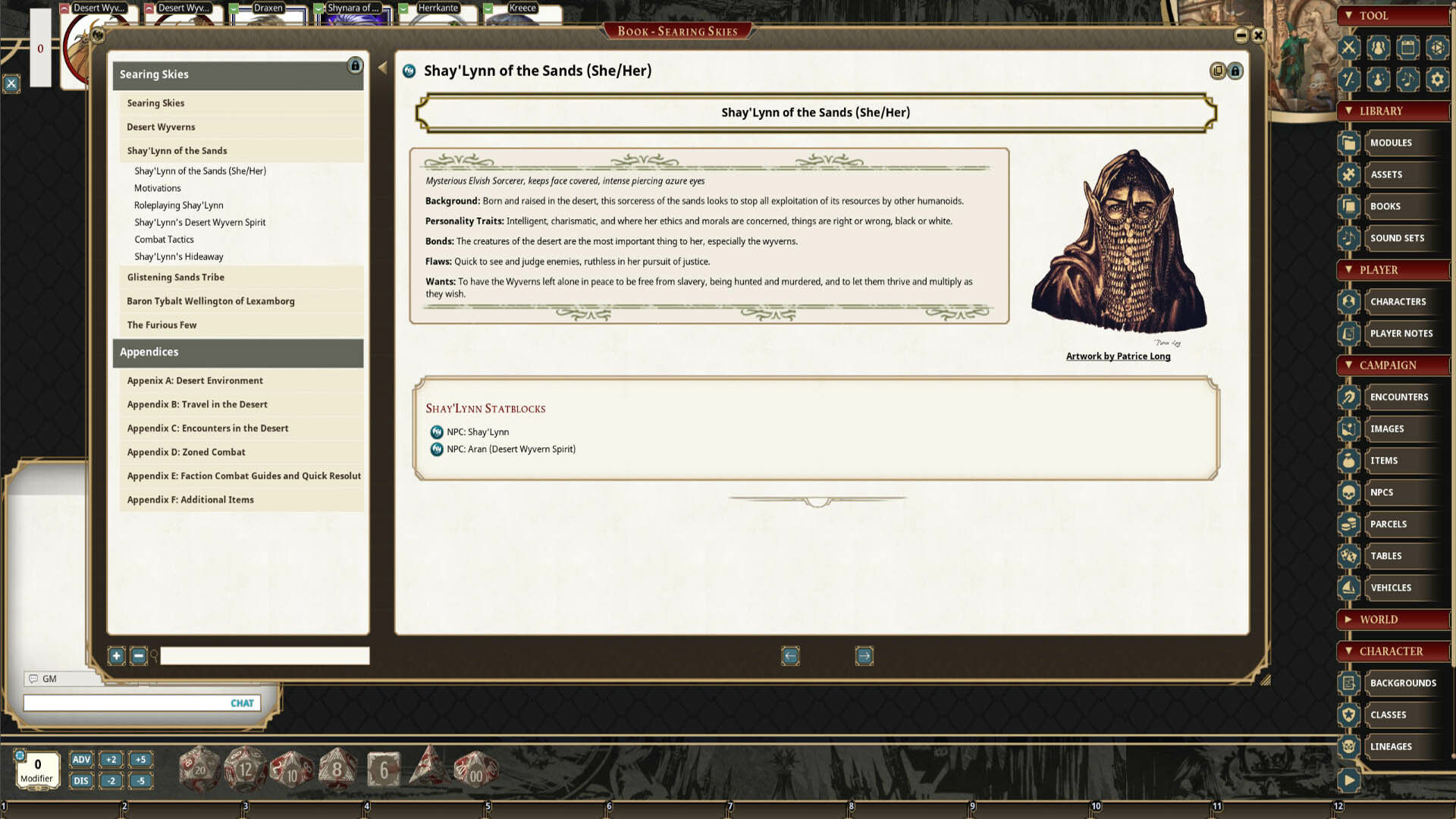Open the modifiers plus/minus tool icon
The height and width of the screenshot is (819, 1456).
coord(1349,79)
